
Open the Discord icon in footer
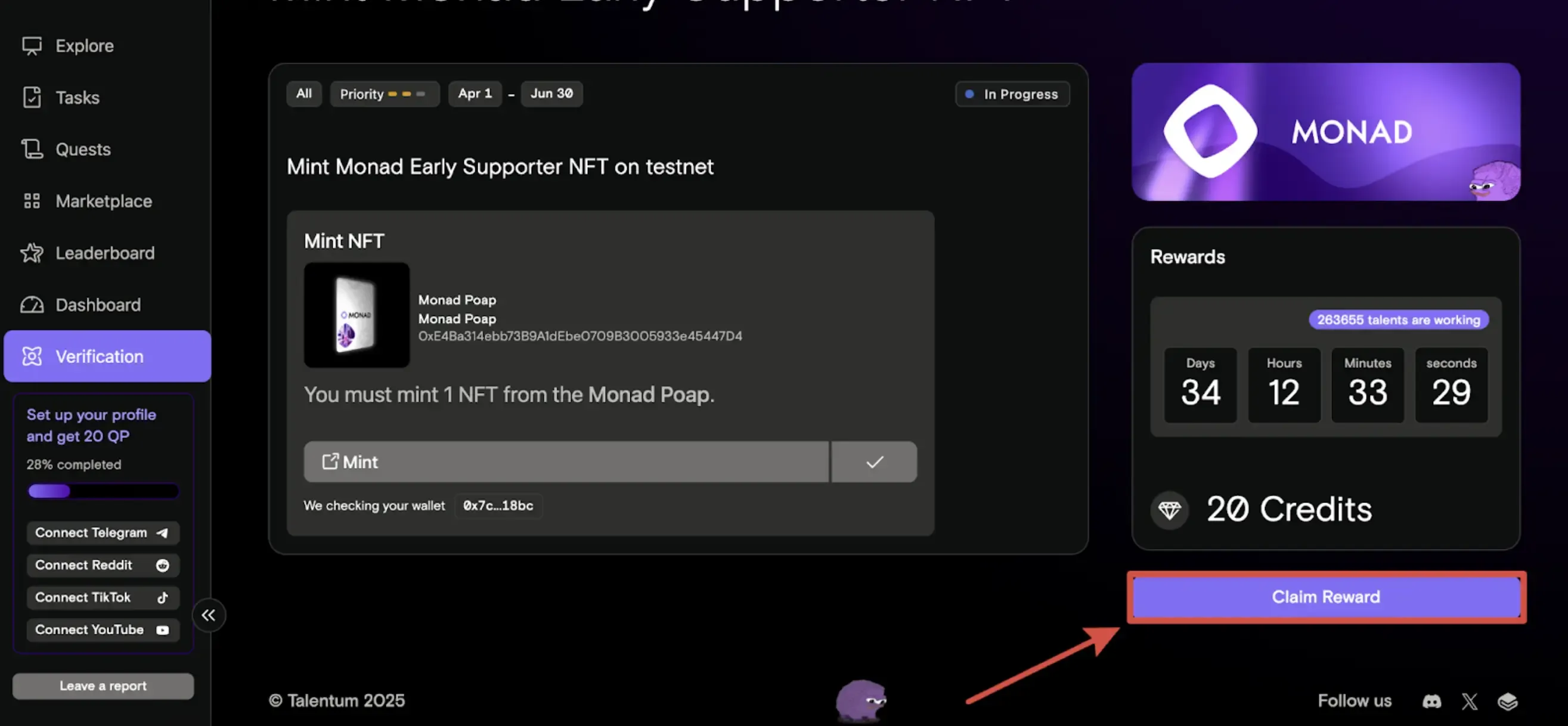click(1431, 701)
